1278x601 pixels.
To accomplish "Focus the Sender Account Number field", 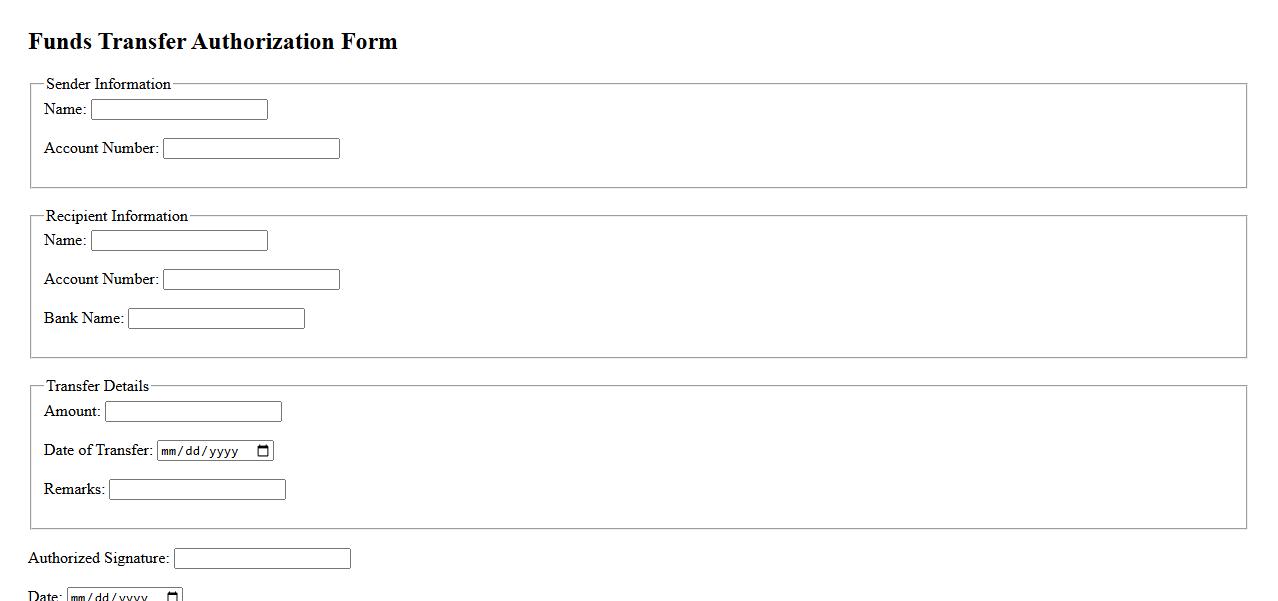I will coord(251,149).
